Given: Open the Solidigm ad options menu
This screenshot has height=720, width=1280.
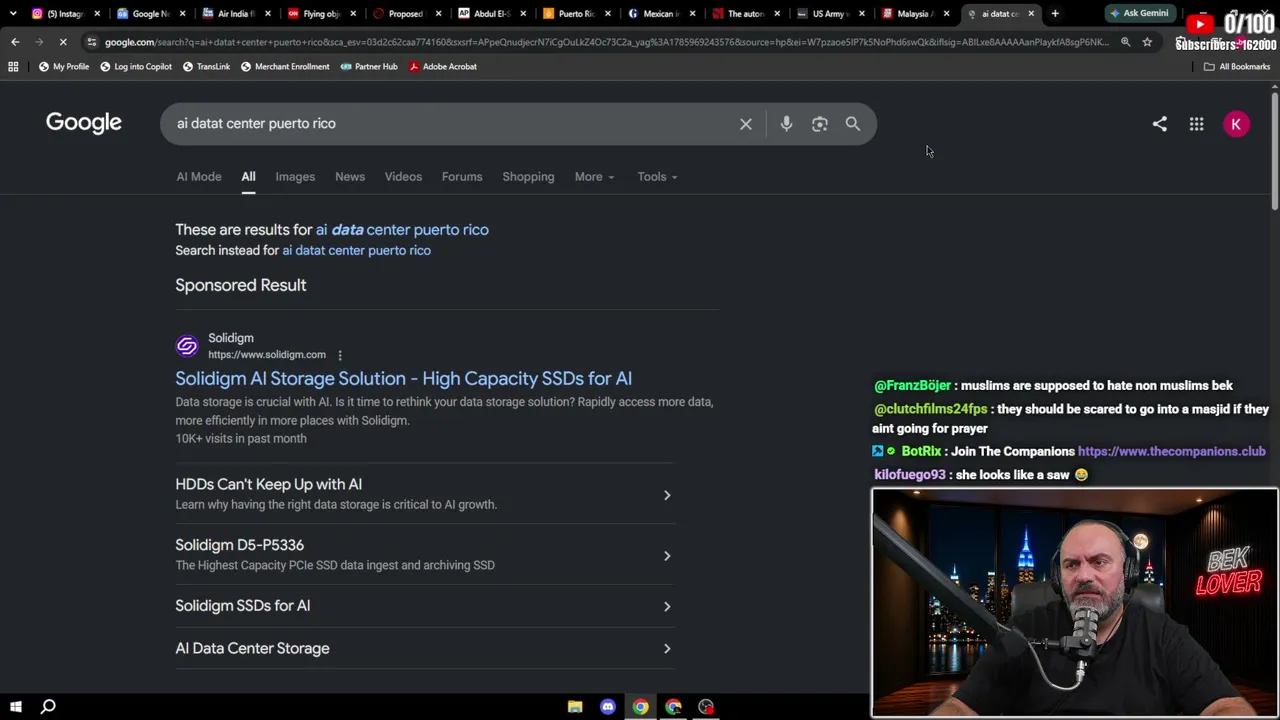Looking at the screenshot, I should (340, 355).
